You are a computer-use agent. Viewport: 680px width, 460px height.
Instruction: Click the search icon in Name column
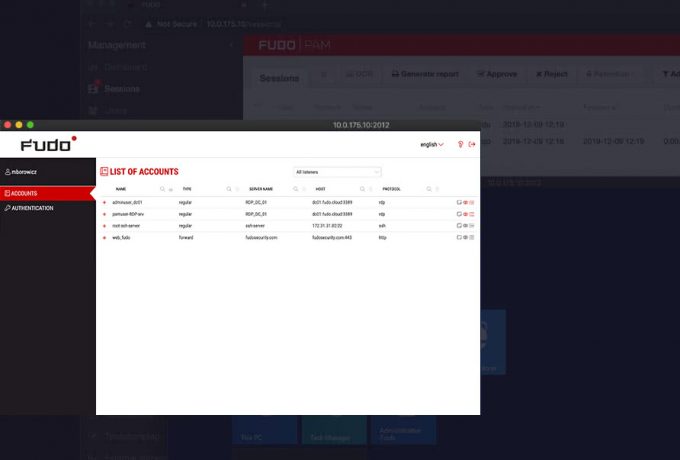coord(162,188)
